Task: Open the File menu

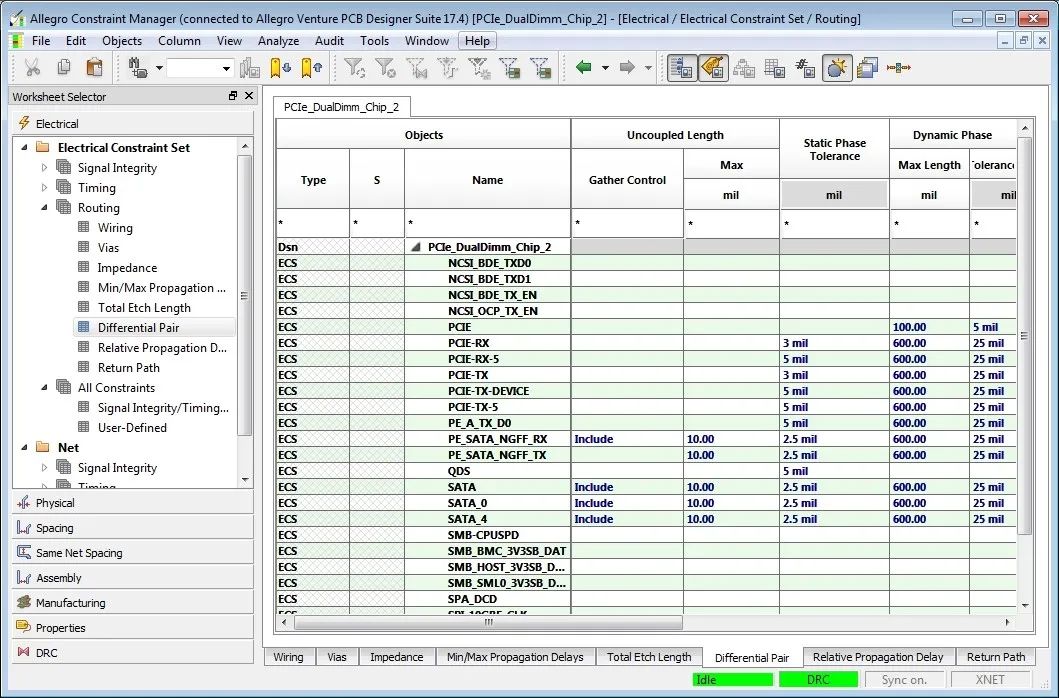Action: 41,41
